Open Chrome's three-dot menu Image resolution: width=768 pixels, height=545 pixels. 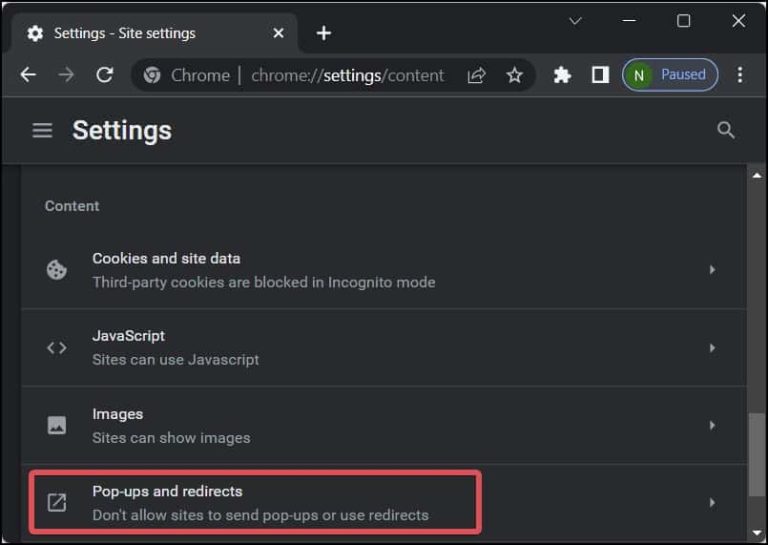pos(740,75)
